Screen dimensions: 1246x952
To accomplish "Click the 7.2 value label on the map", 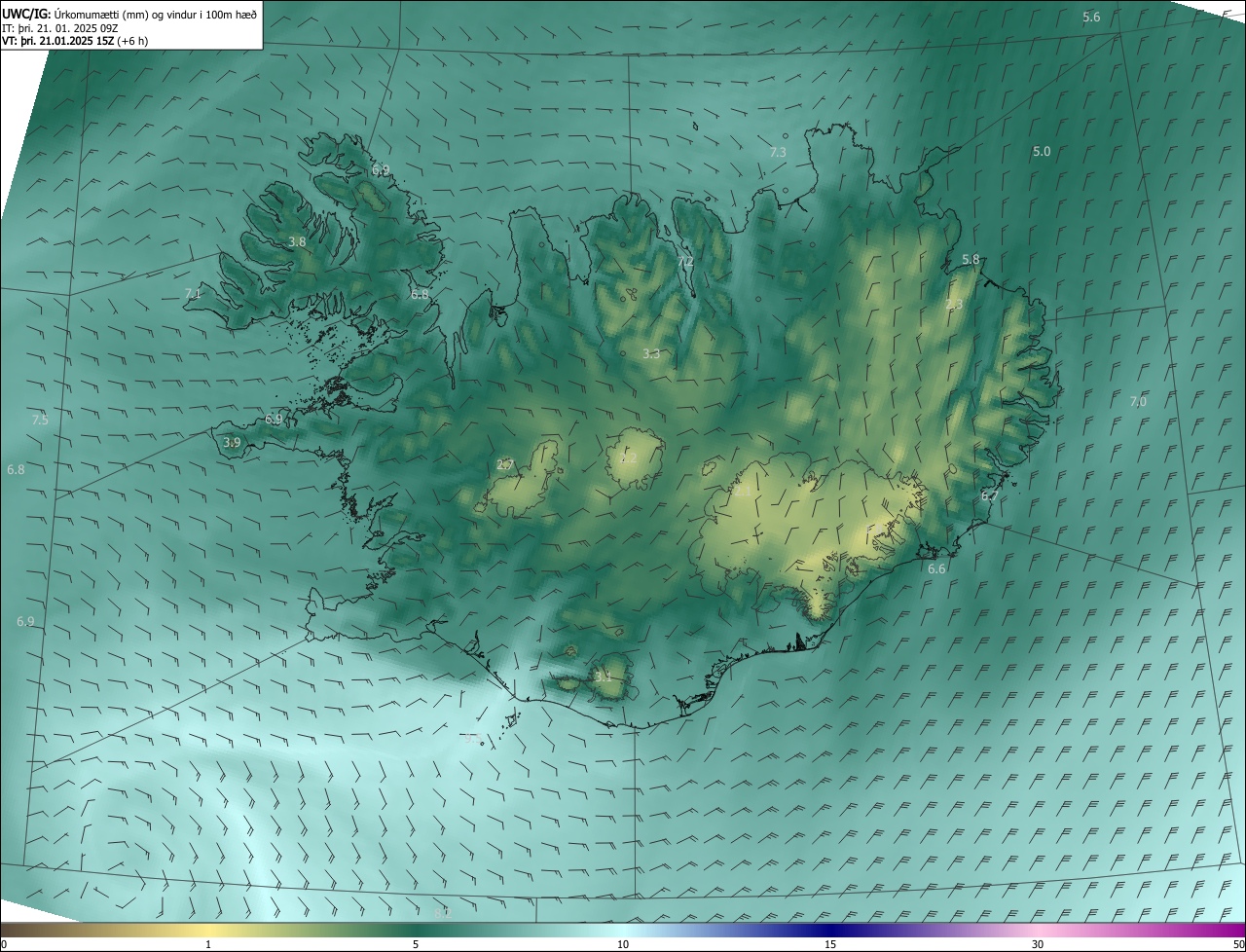I will click(685, 262).
